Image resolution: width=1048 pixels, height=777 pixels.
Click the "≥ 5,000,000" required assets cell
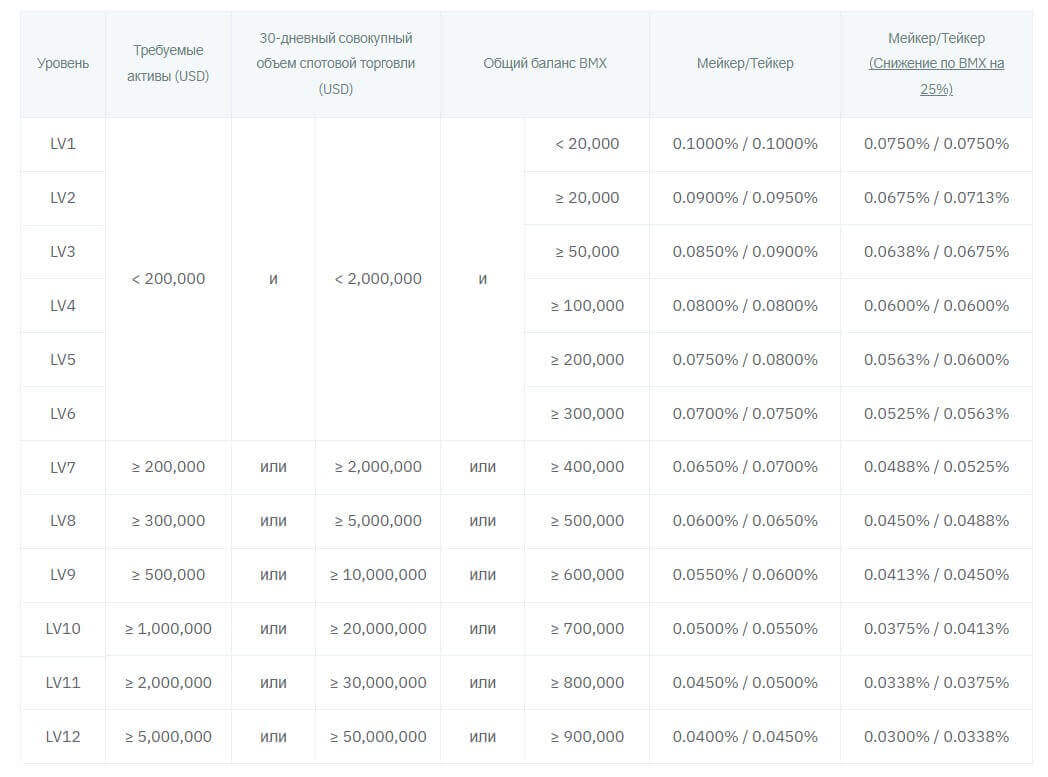click(168, 737)
